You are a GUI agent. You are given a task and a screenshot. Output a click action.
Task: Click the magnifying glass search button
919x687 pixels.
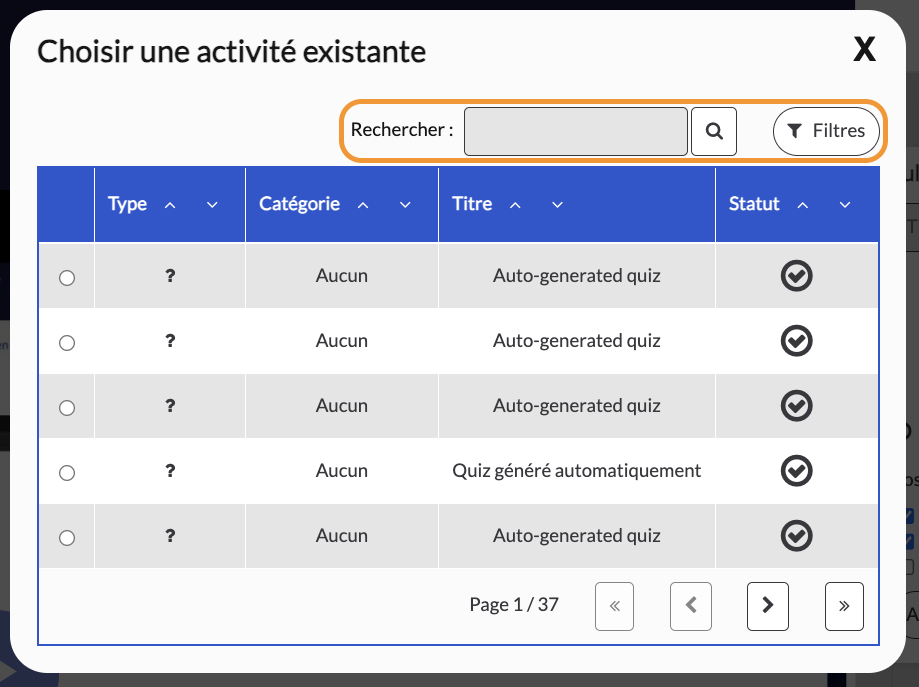point(713,131)
